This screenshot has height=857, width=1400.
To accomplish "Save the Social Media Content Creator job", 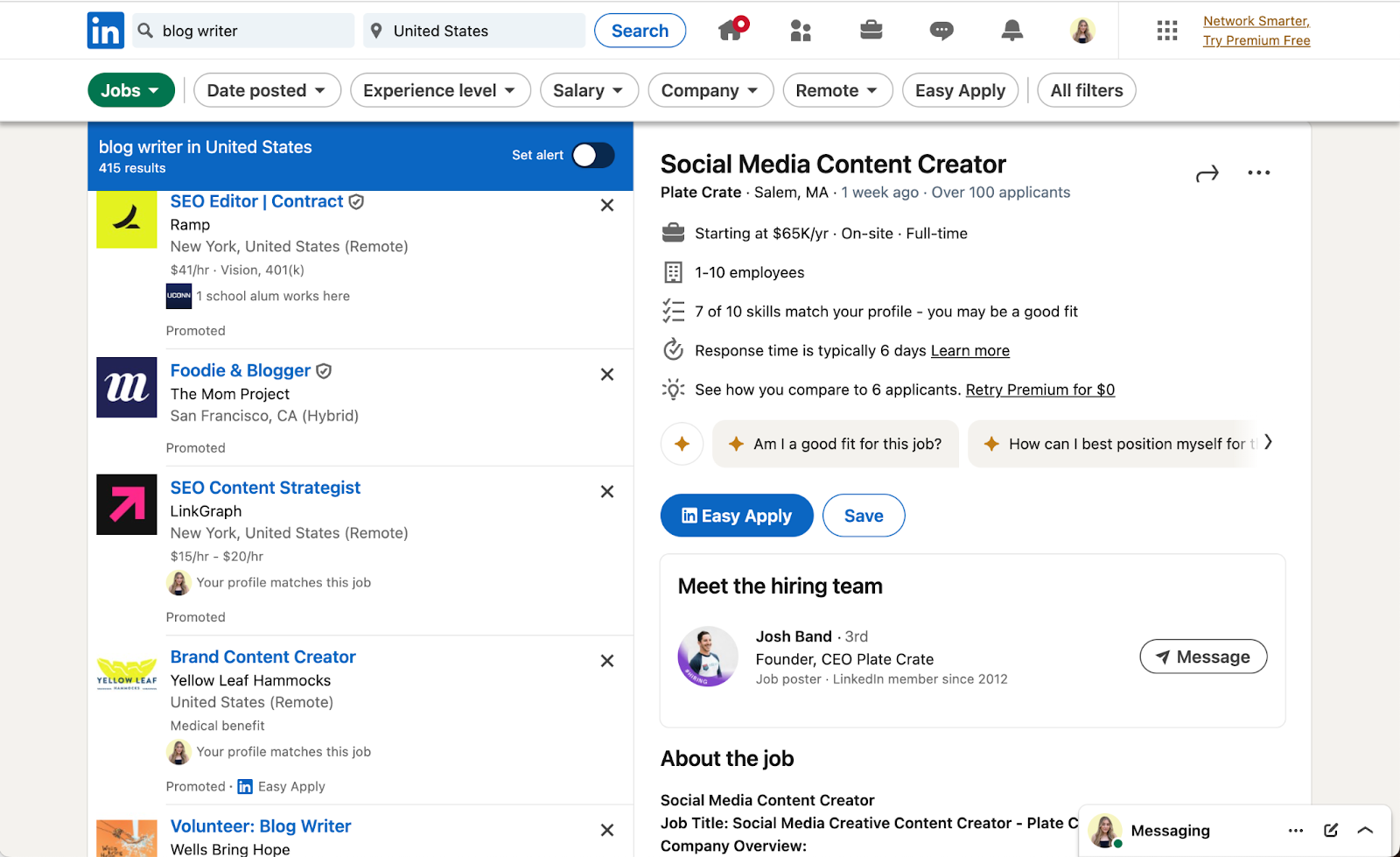I will (x=864, y=516).
